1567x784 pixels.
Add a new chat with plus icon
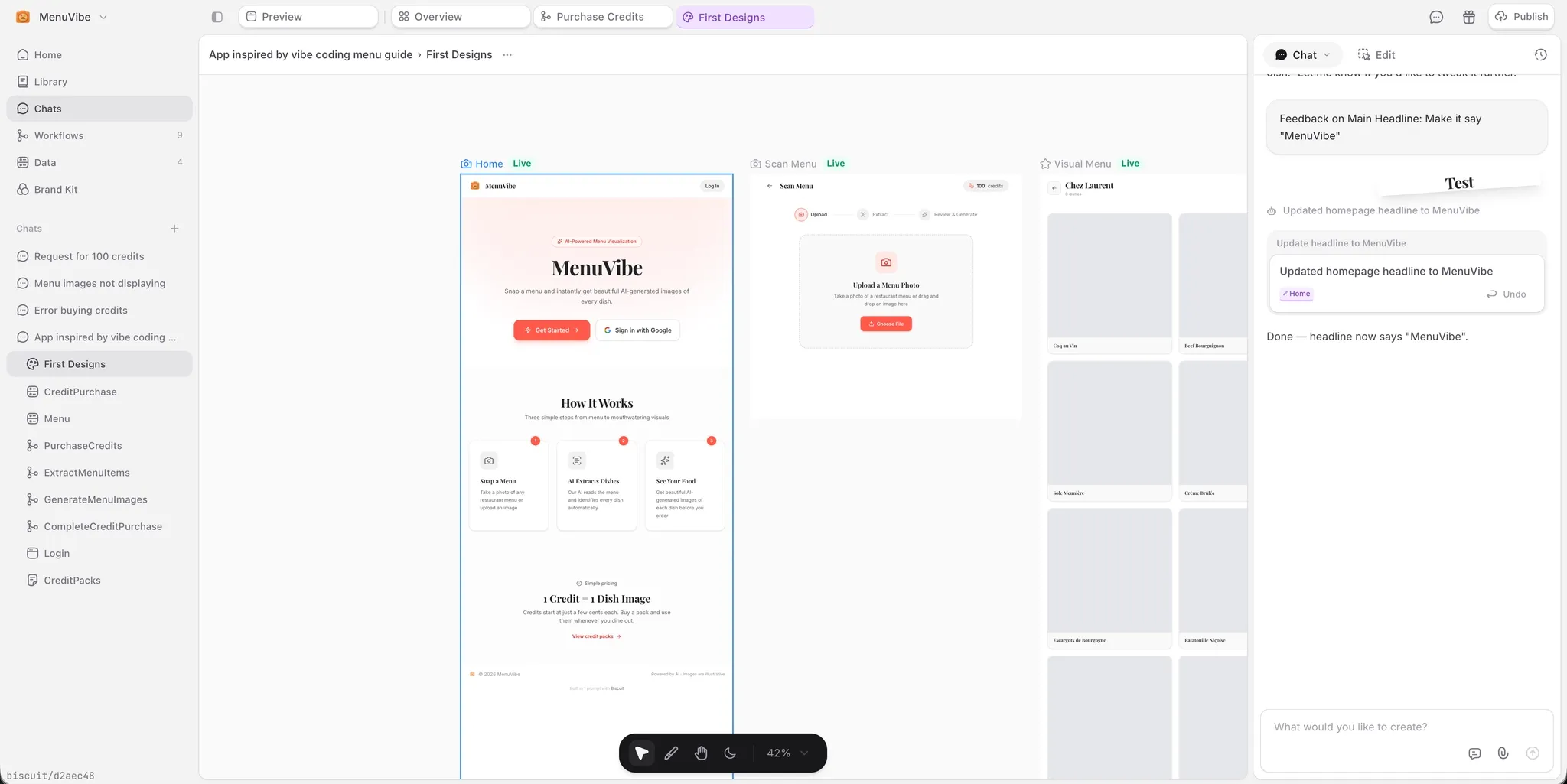[x=174, y=229]
